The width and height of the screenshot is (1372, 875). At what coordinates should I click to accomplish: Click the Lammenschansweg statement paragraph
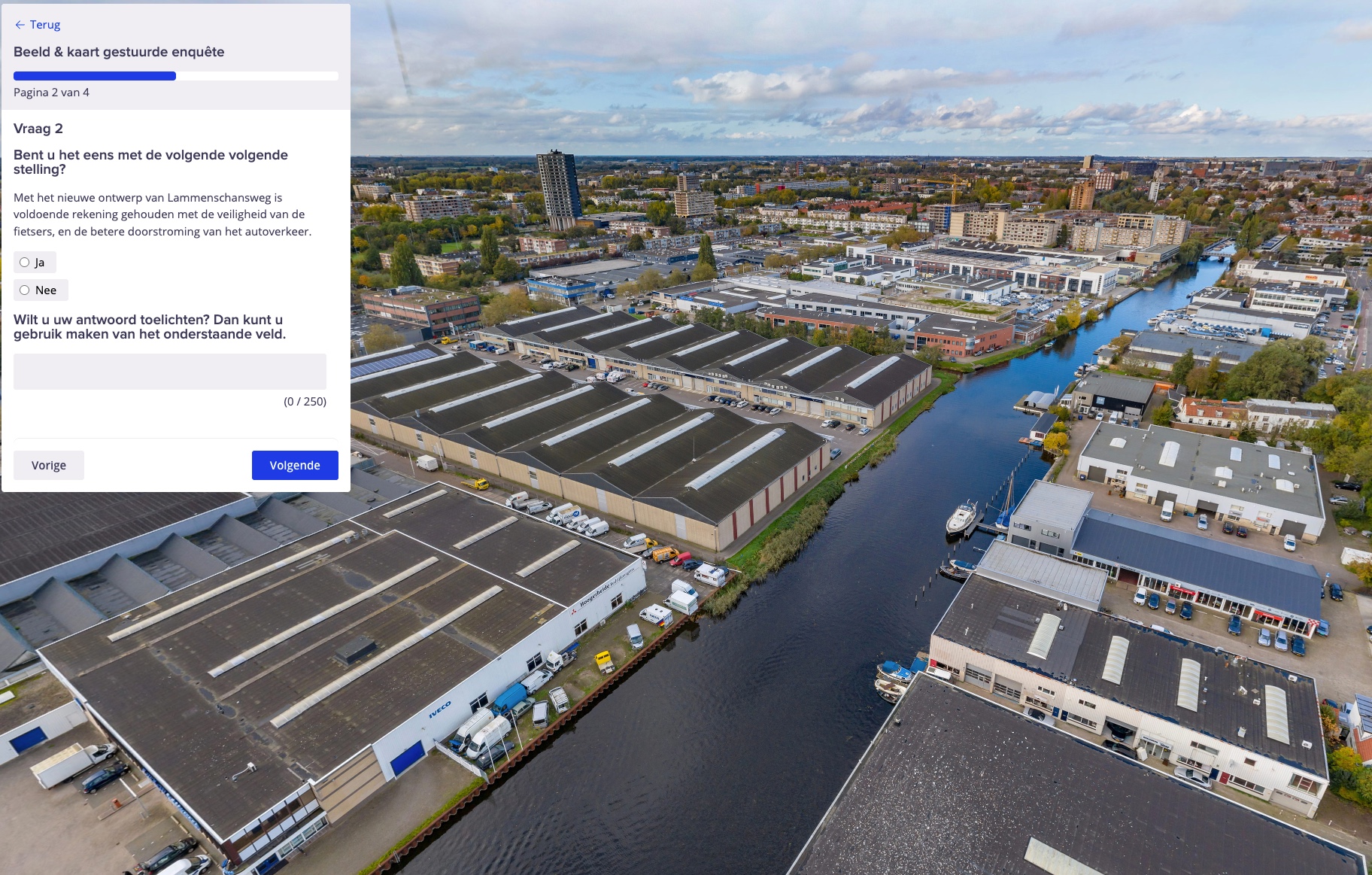[x=162, y=214]
